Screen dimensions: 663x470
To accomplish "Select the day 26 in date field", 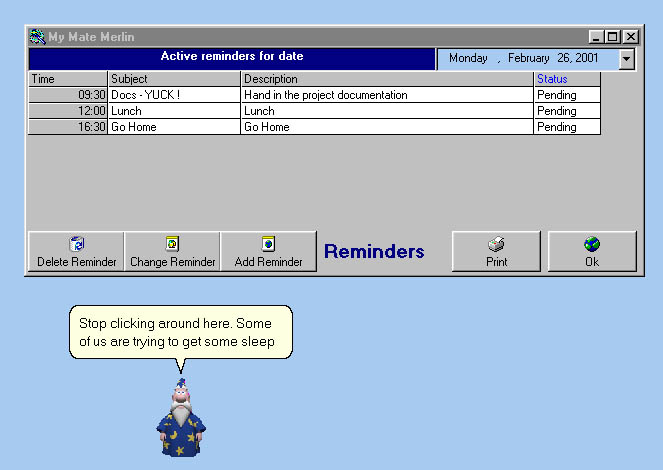I will pos(563,59).
